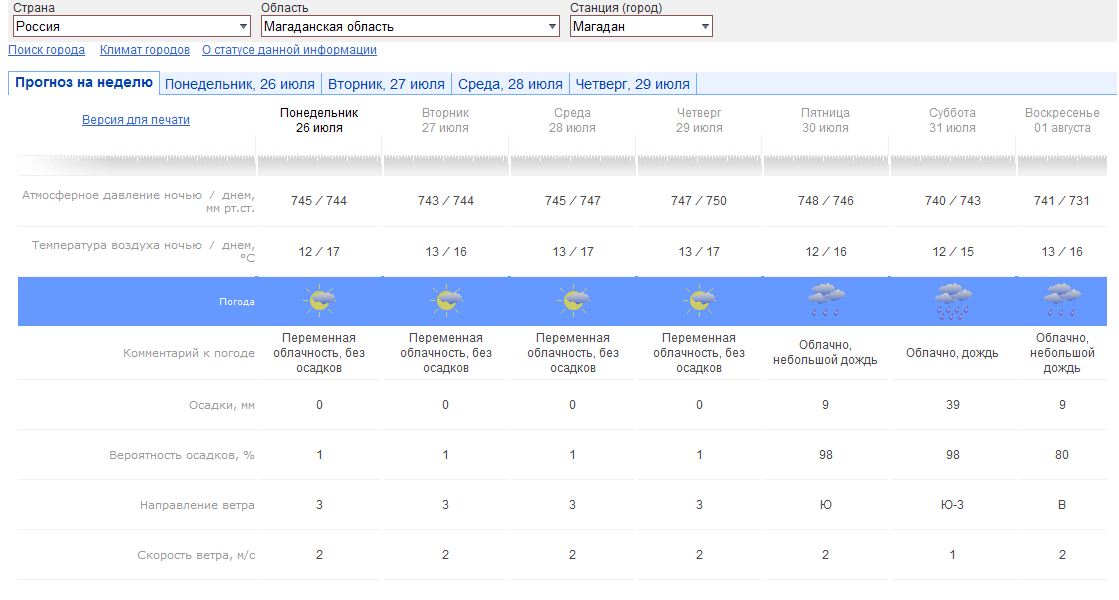Open the Климат городов link
Image resolution: width=1119 pixels, height=600 pixels.
click(x=145, y=50)
